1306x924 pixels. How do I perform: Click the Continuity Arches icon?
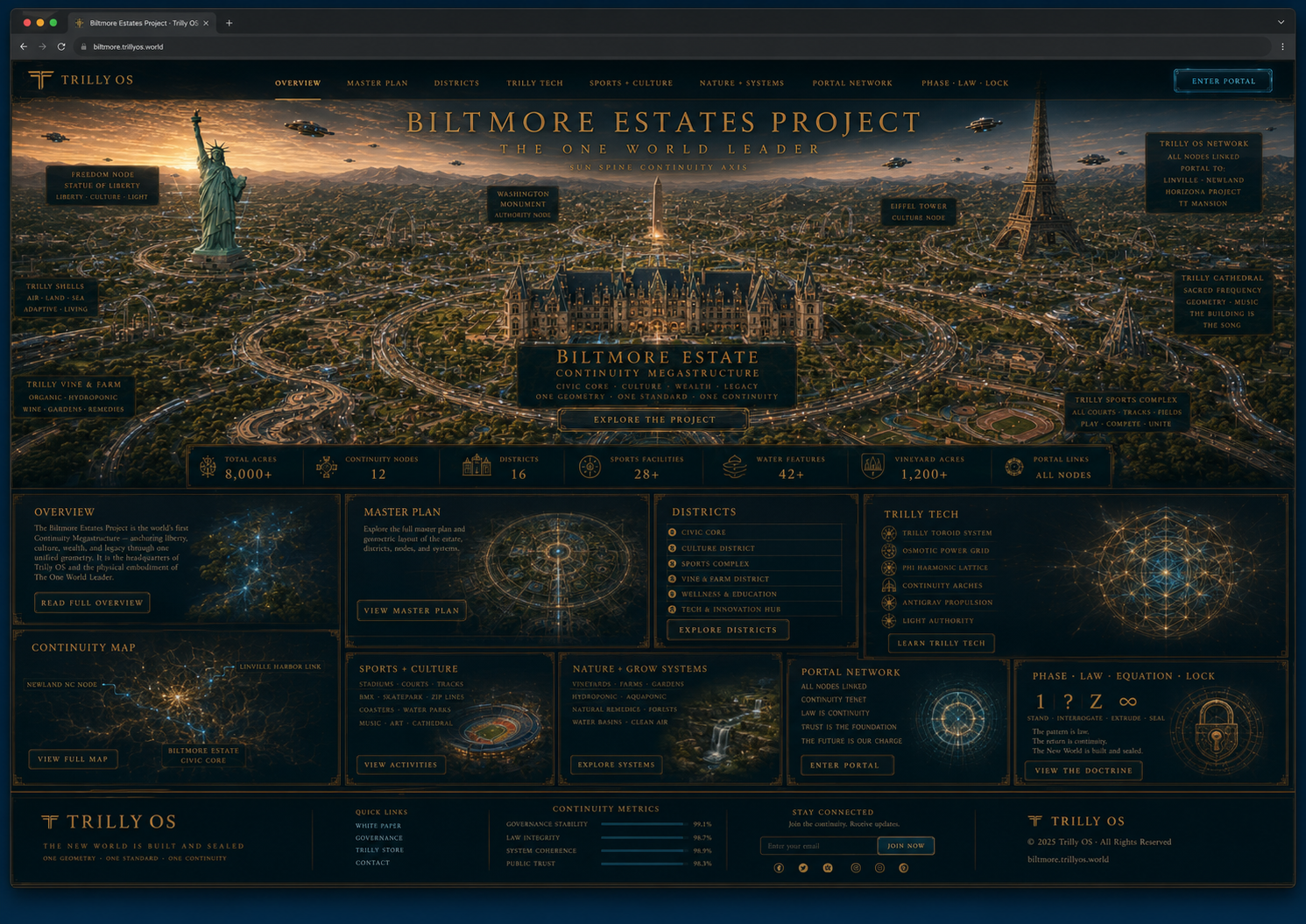(x=889, y=585)
